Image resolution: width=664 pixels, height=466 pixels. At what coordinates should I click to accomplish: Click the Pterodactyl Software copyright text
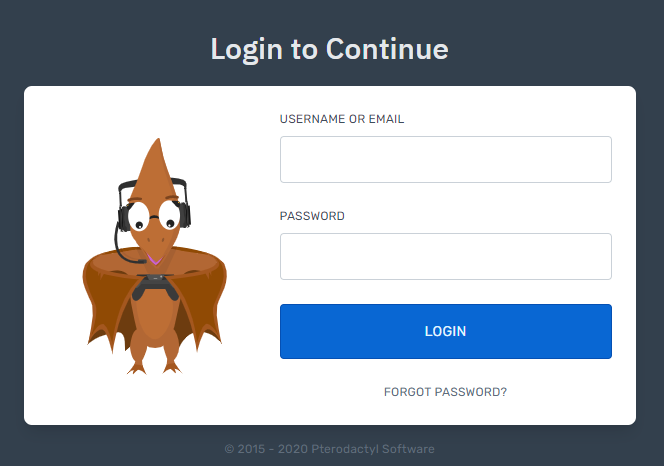(x=329, y=449)
